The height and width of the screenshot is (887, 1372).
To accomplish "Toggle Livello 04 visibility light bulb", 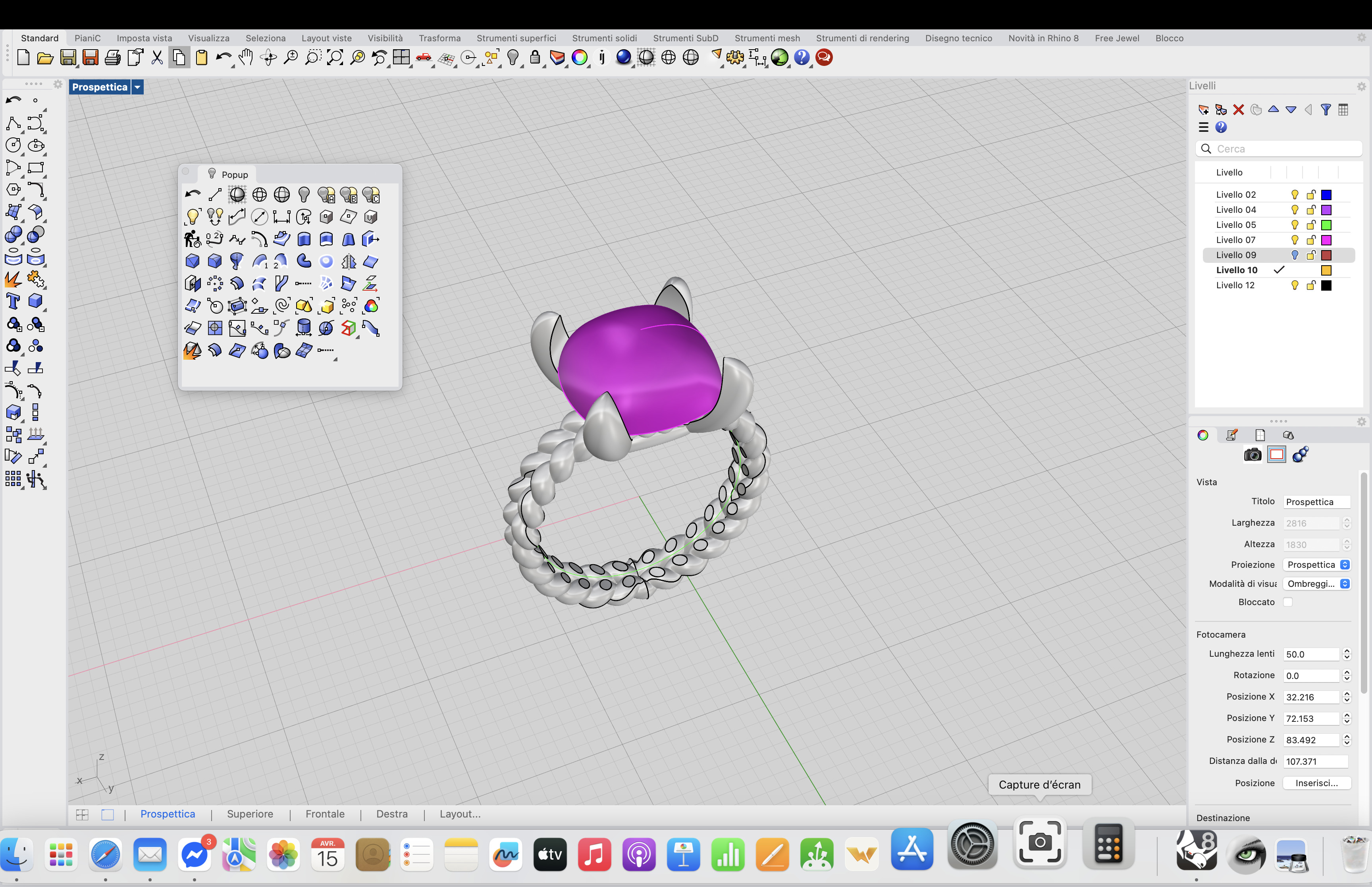I will point(1295,210).
